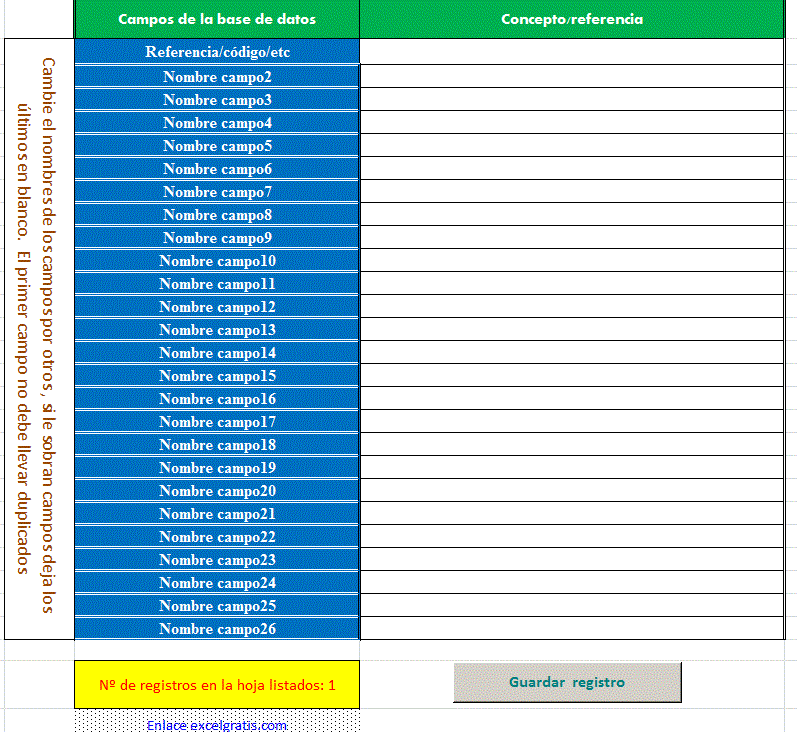Click the input cell beside Nombre campo25

(572, 605)
